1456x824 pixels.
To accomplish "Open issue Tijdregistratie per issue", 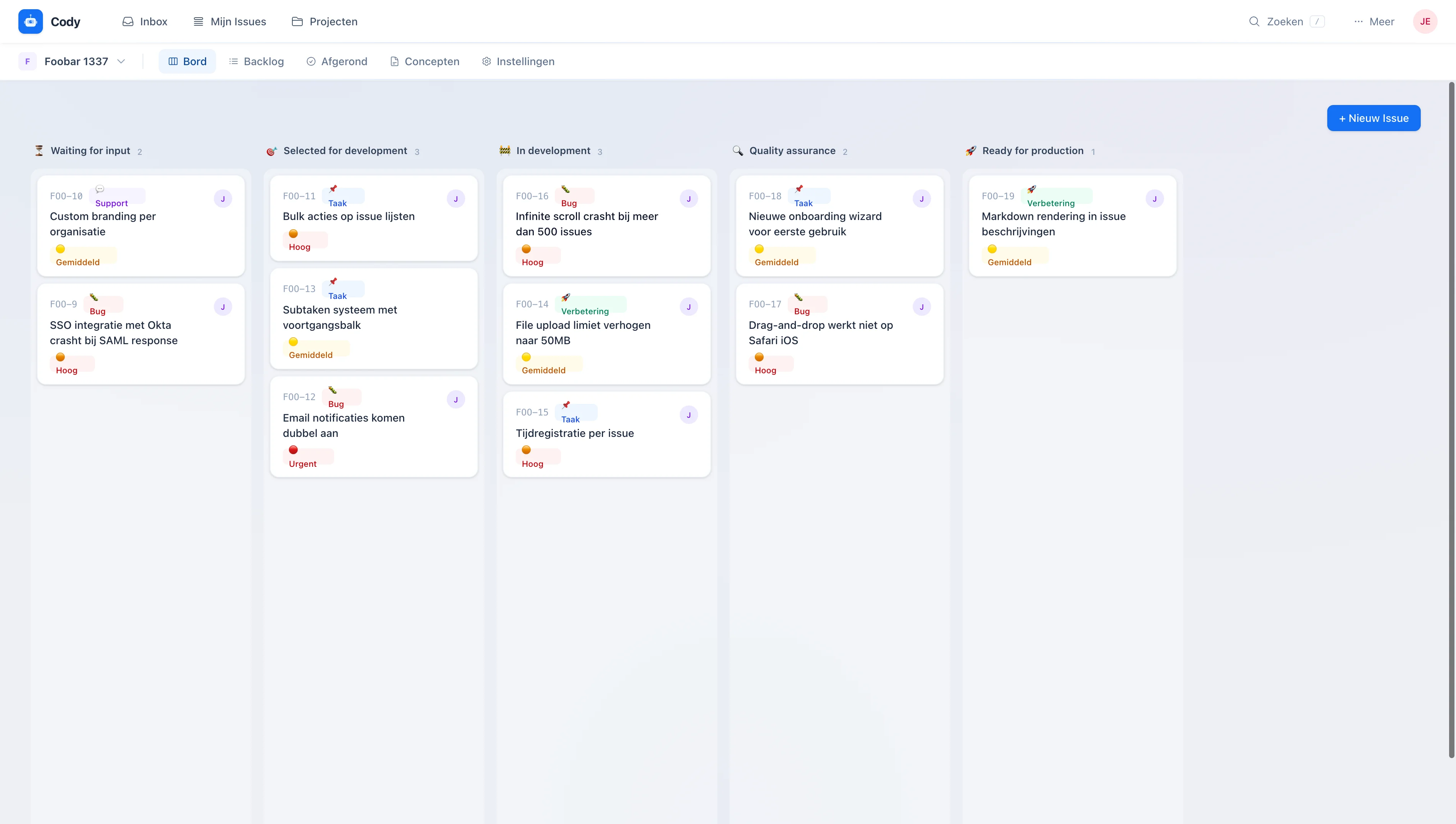I will 574,433.
